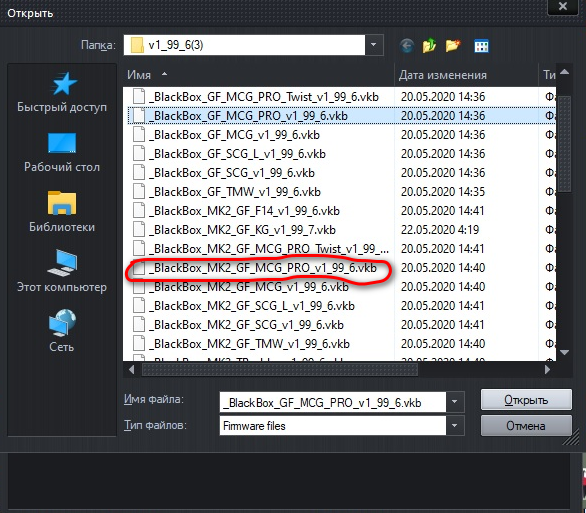Viewport: 586px width, 513px height.
Task: Click vertical scrollbar up arrow
Action: pos(564,72)
